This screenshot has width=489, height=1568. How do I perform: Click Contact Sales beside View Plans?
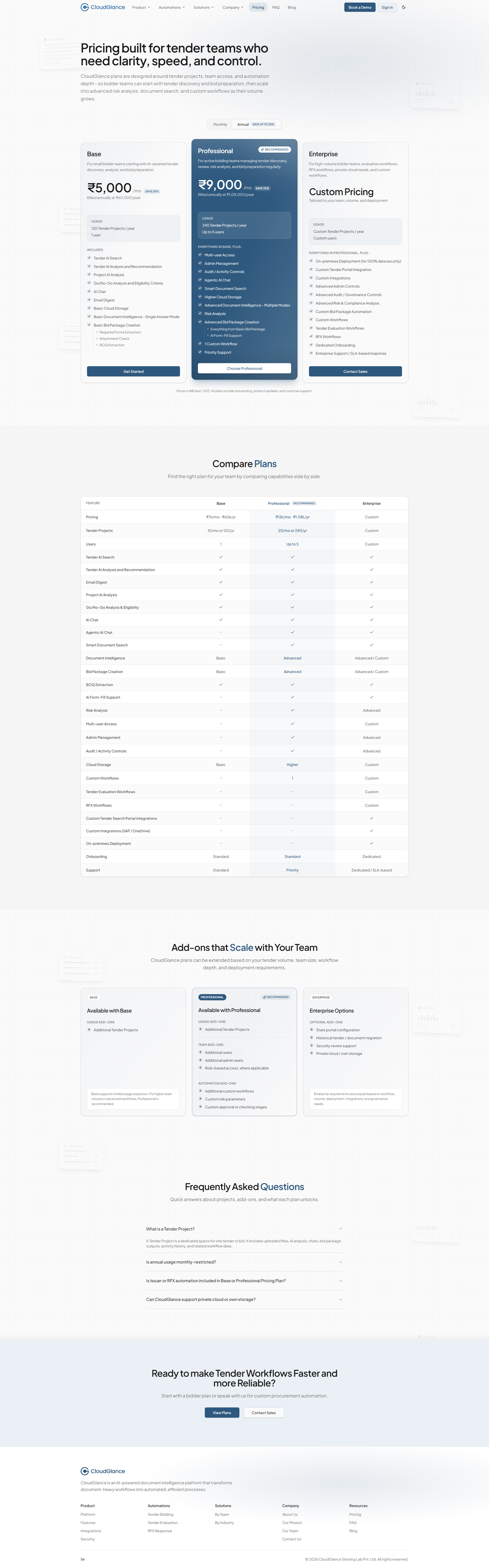coord(264,1413)
